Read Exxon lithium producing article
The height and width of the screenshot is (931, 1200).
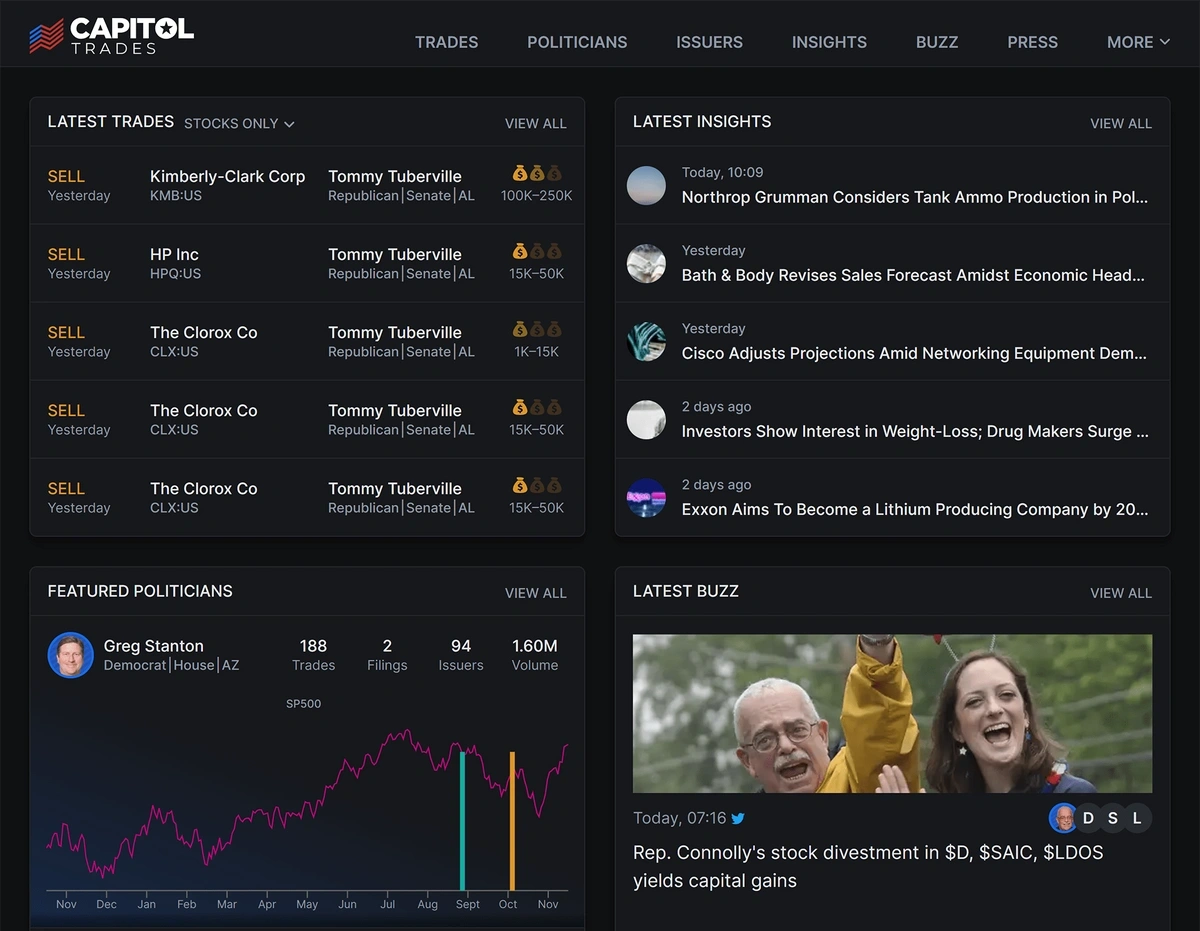click(x=915, y=509)
